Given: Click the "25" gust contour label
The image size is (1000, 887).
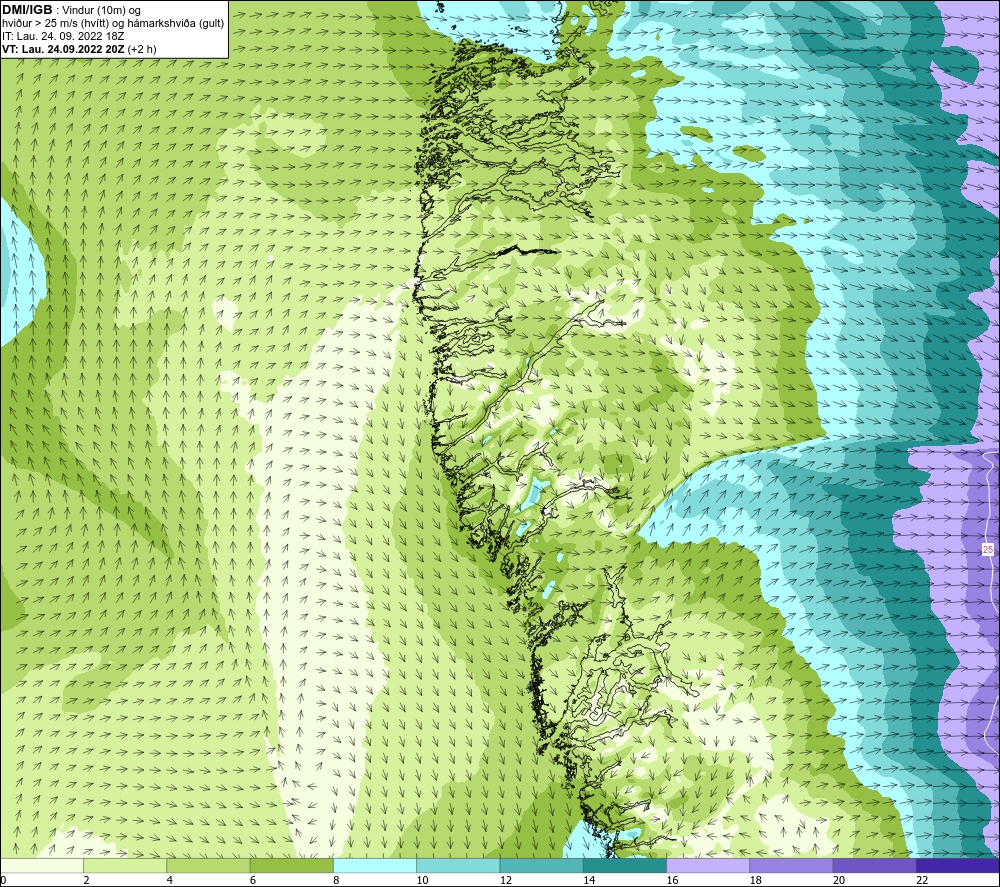Looking at the screenshot, I should point(987,549).
